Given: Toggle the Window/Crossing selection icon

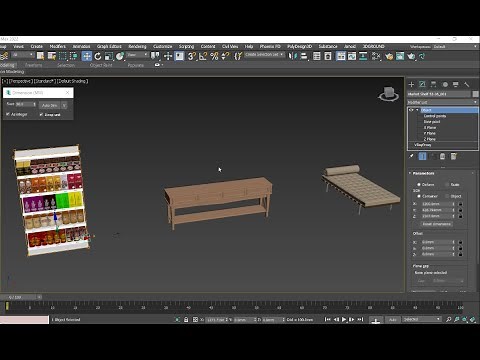Looking at the screenshot, I should pos(73,56).
